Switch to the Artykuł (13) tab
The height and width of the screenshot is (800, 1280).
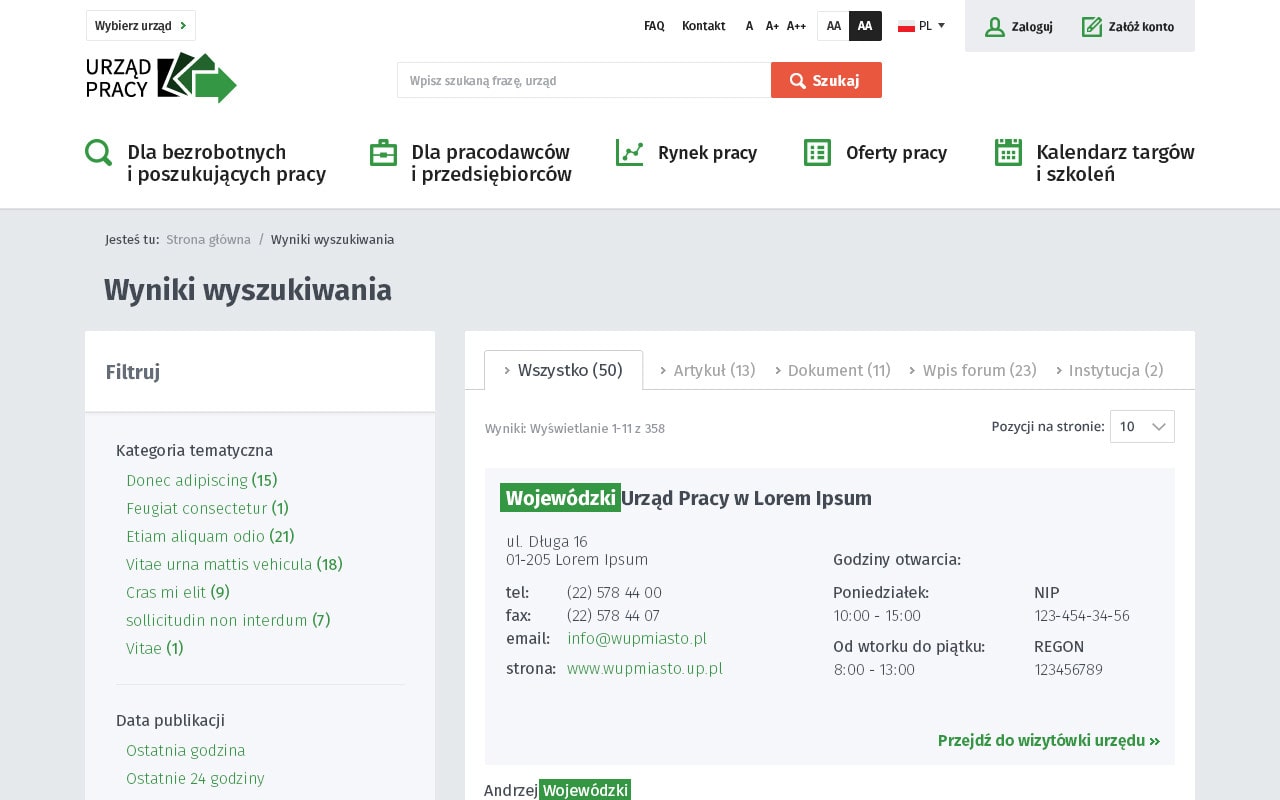tap(707, 371)
